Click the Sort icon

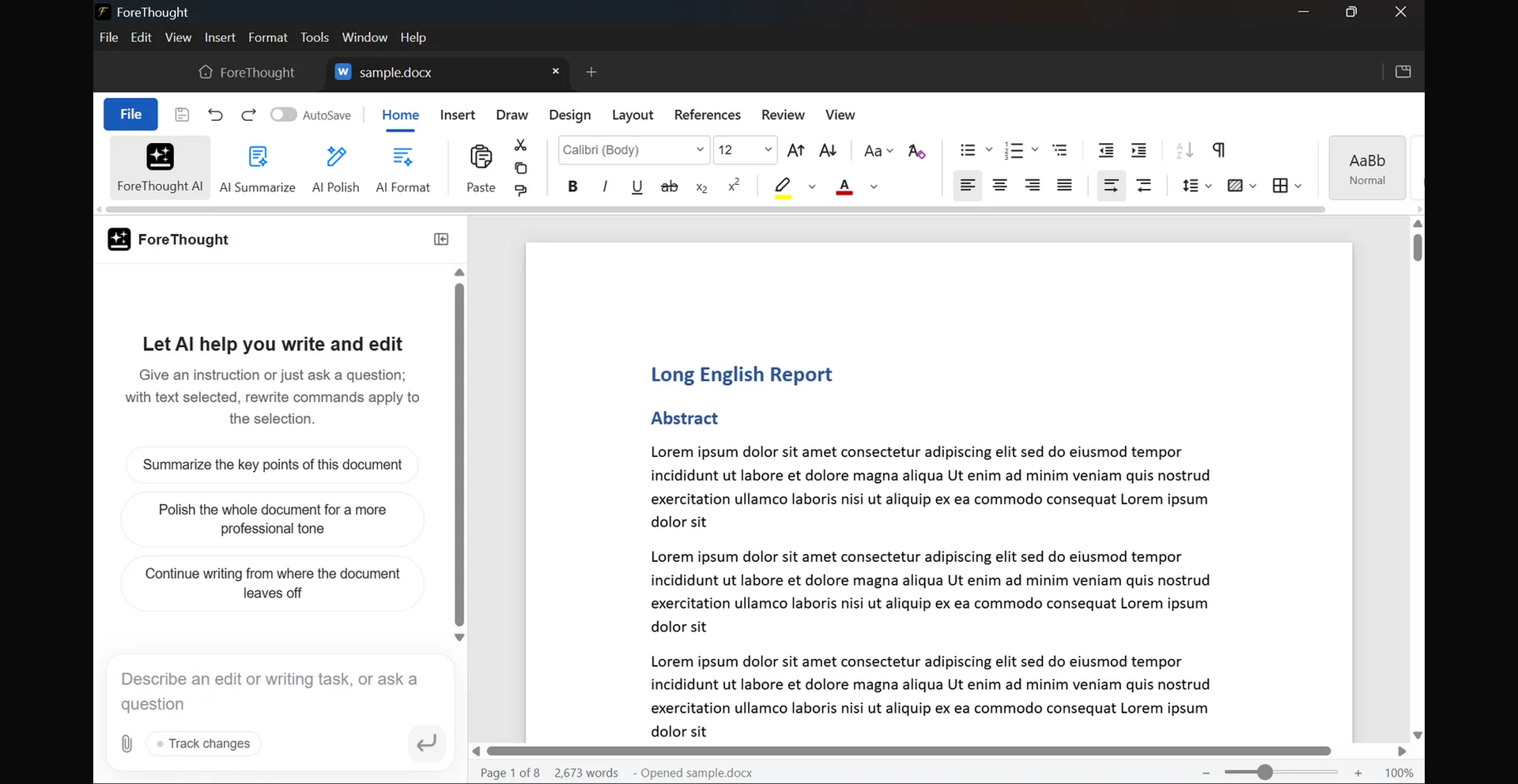click(x=1184, y=150)
